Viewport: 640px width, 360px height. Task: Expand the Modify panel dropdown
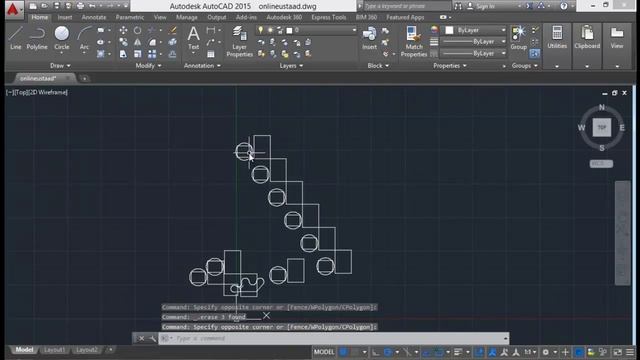[x=148, y=66]
